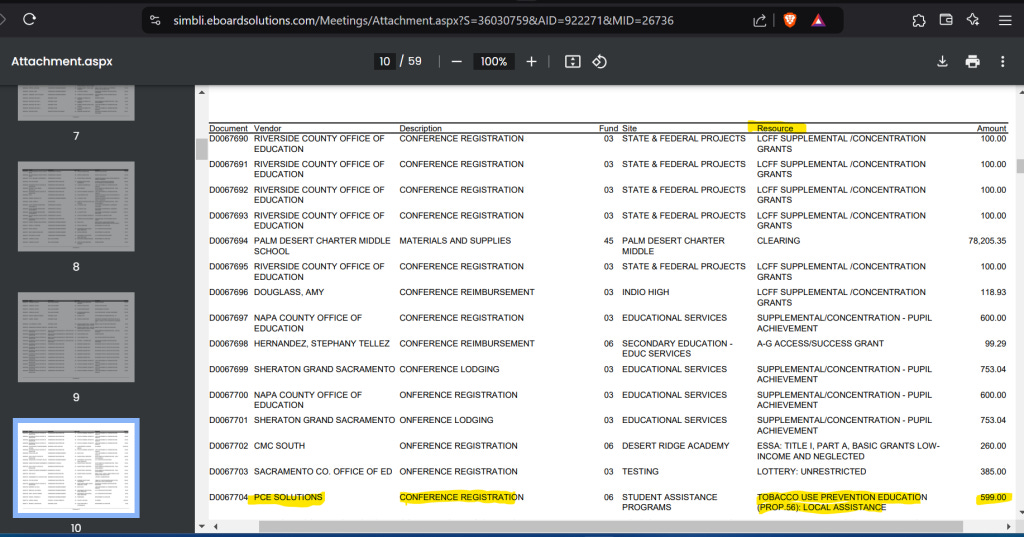Open Brave Shields lion icon
This screenshot has width=1024, height=537.
pos(790,20)
